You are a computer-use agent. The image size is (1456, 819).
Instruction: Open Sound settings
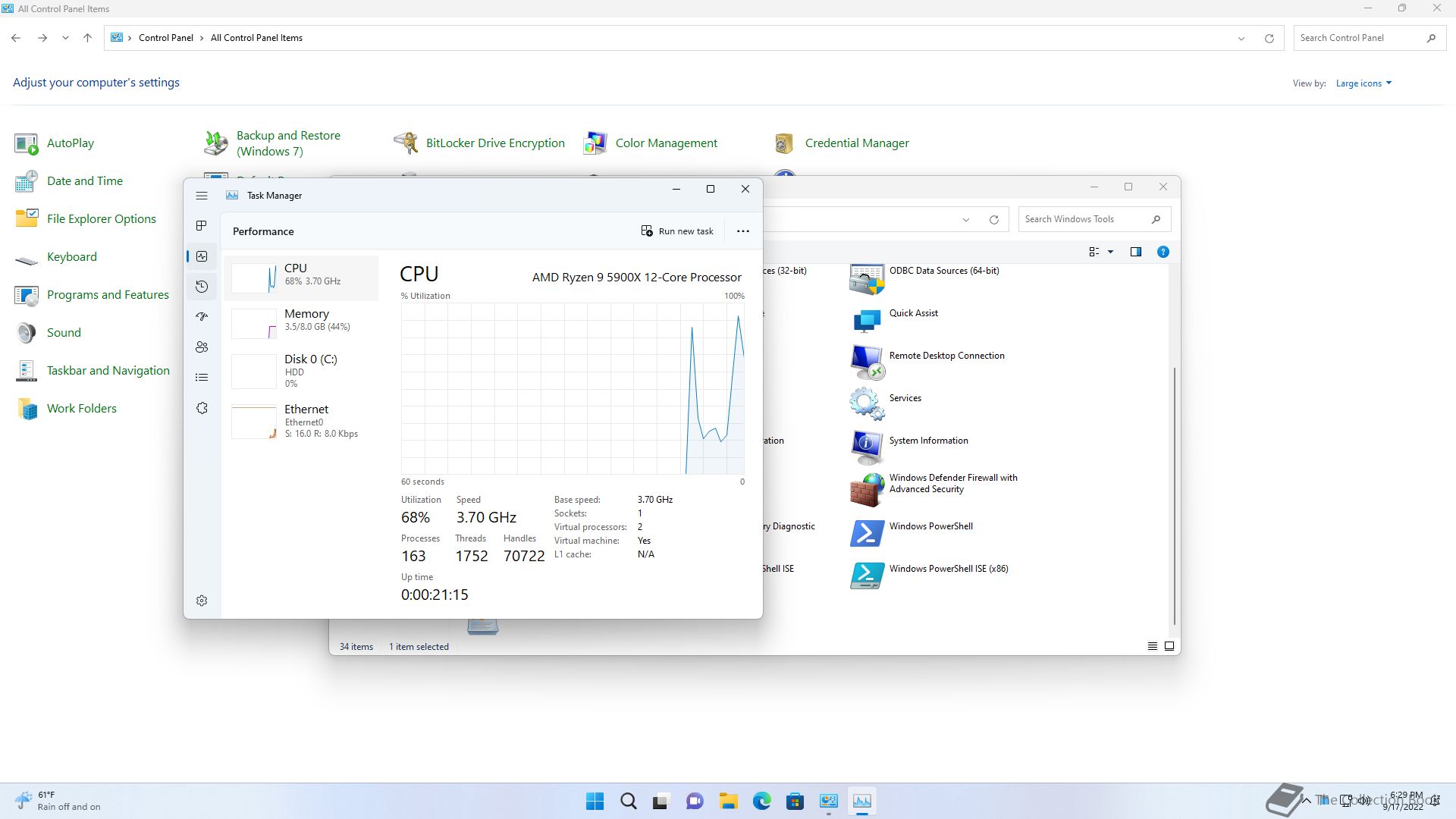click(x=48, y=333)
